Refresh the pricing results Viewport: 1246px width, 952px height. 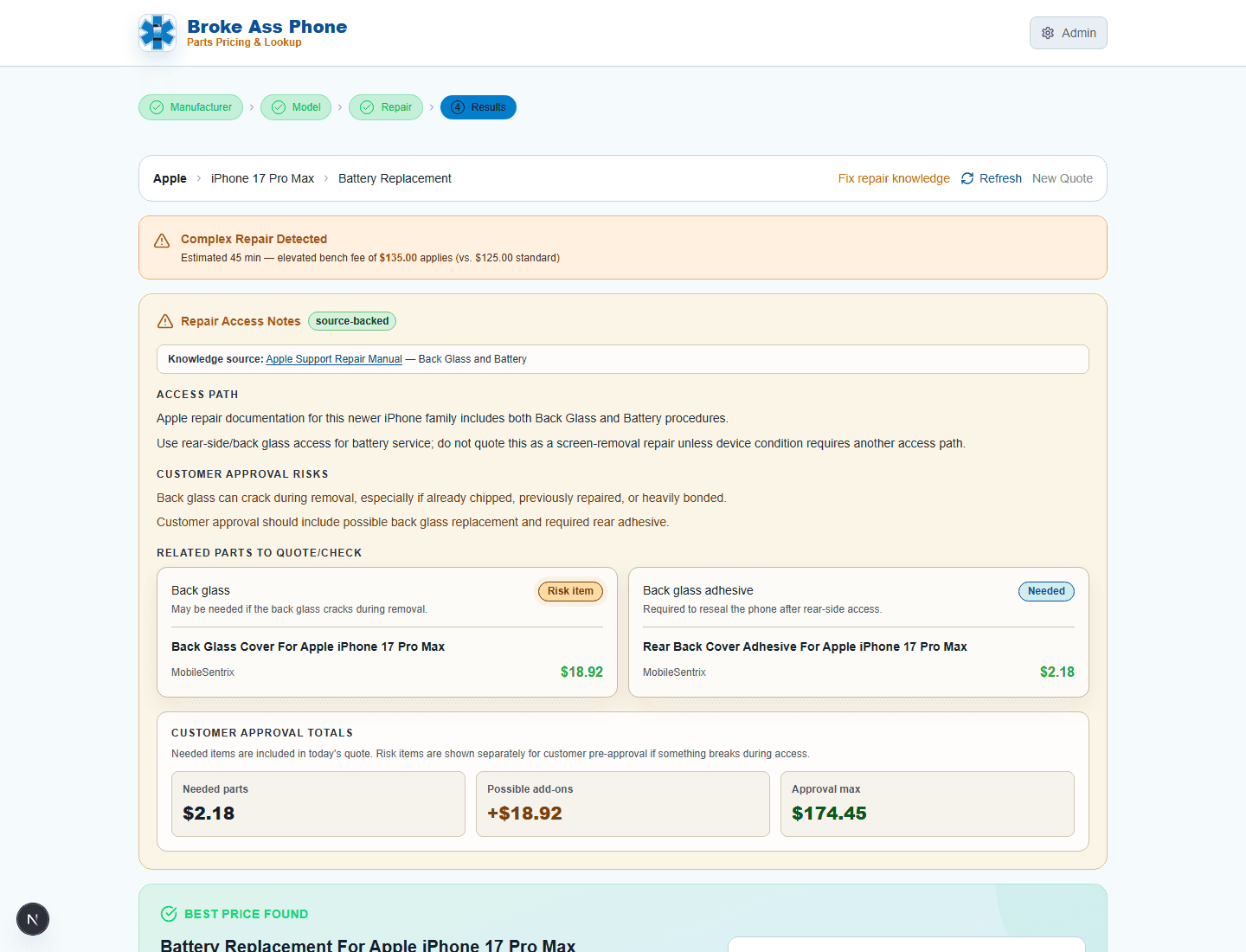[x=992, y=178]
